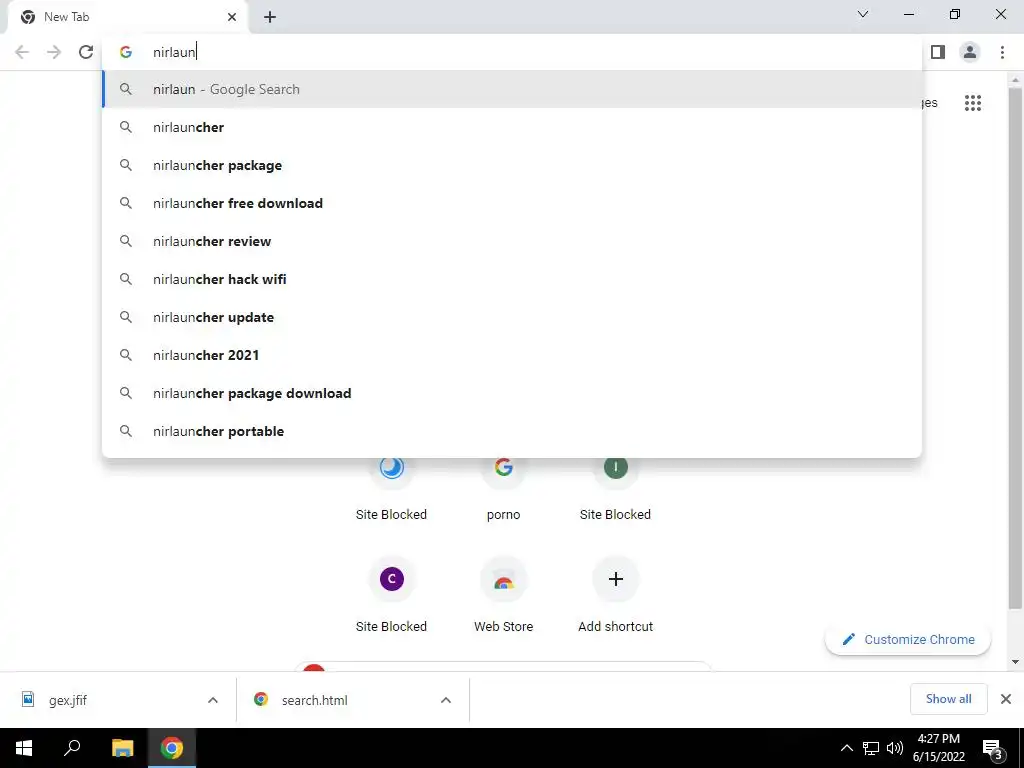Open the green I Site Blocked shortcut

(x=615, y=487)
